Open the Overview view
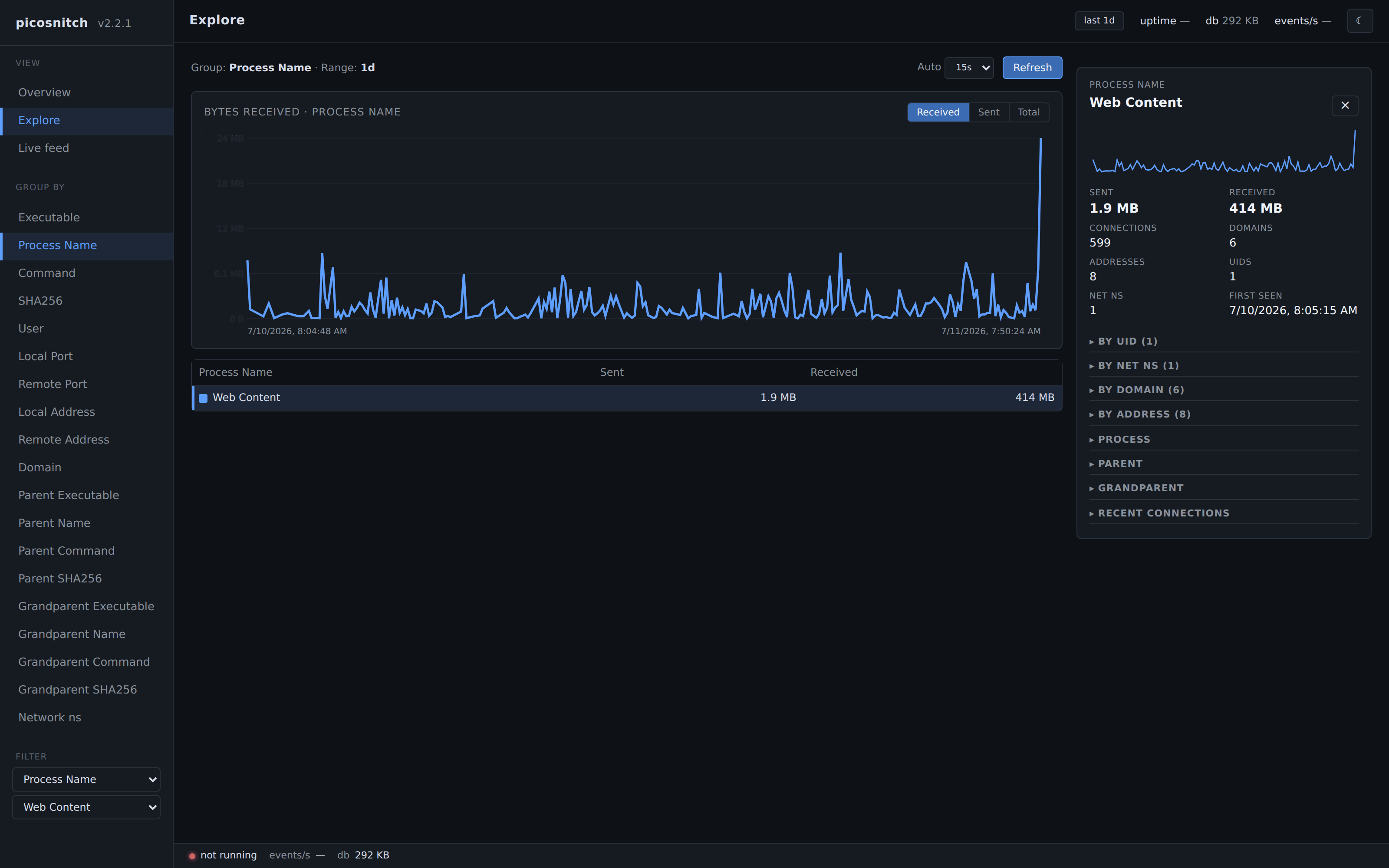Viewport: 1389px width, 868px height. pyautogui.click(x=87, y=92)
